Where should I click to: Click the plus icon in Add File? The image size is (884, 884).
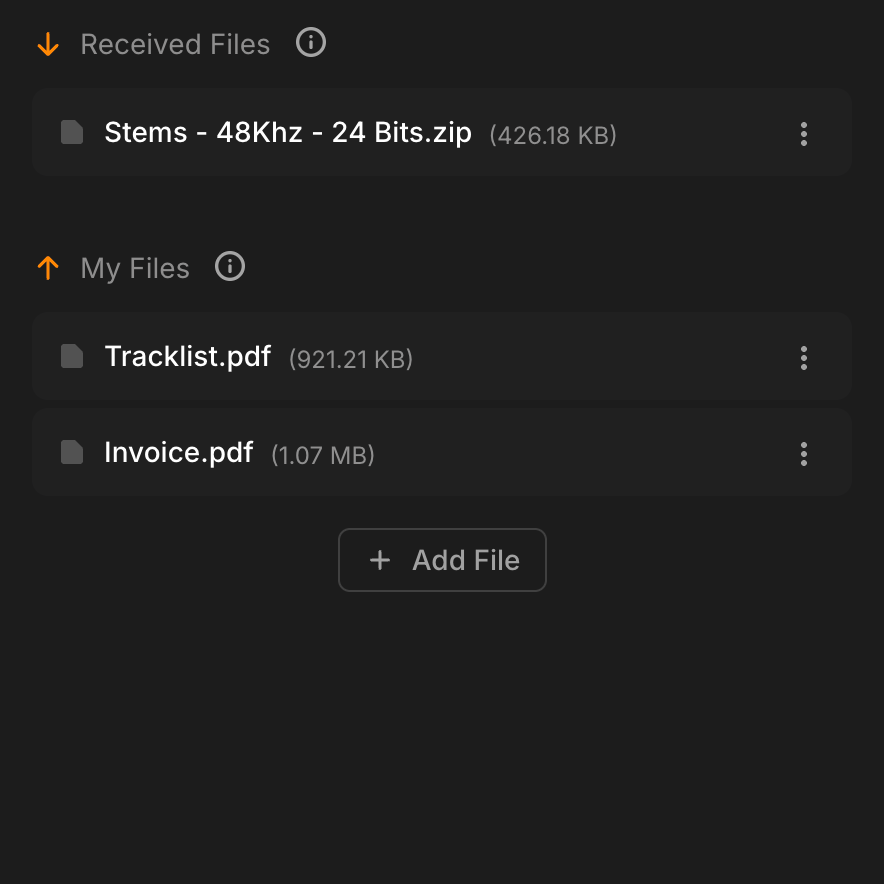(x=379, y=560)
